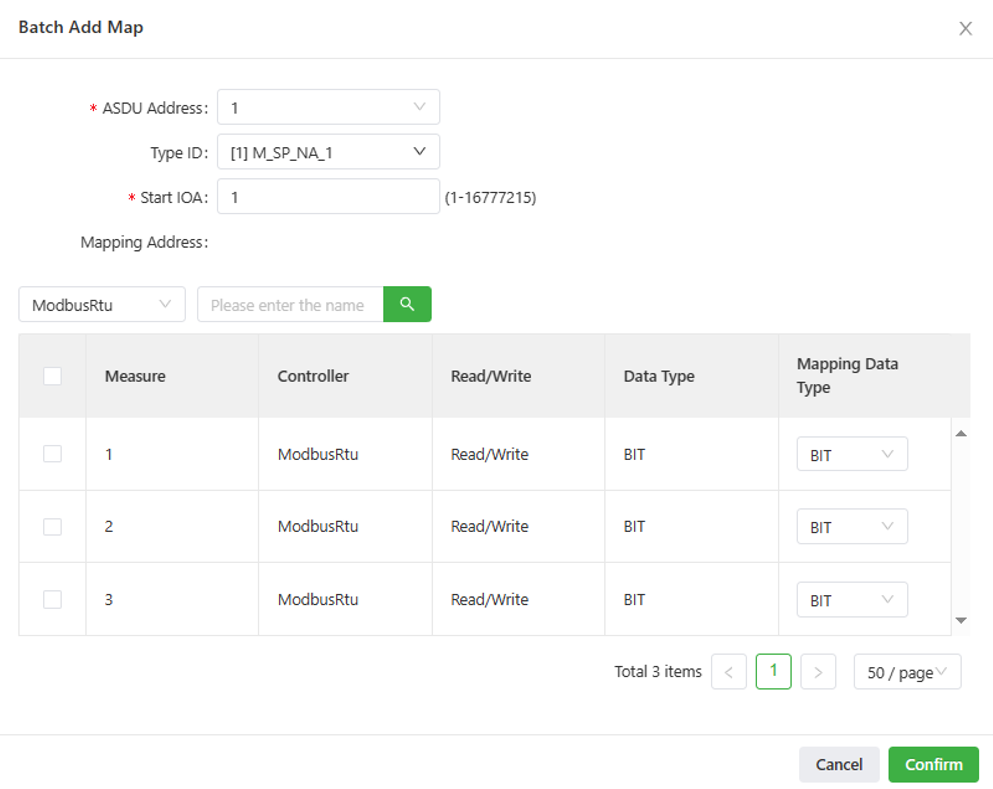Screen dimensions: 993x789
Task: Select the checkbox for Measure 3
Action: [x=53, y=600]
